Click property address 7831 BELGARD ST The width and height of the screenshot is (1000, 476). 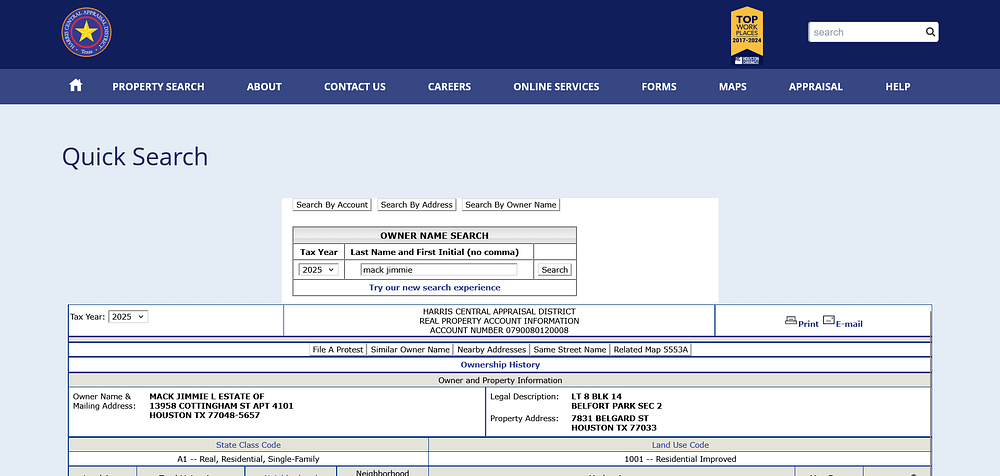point(610,419)
